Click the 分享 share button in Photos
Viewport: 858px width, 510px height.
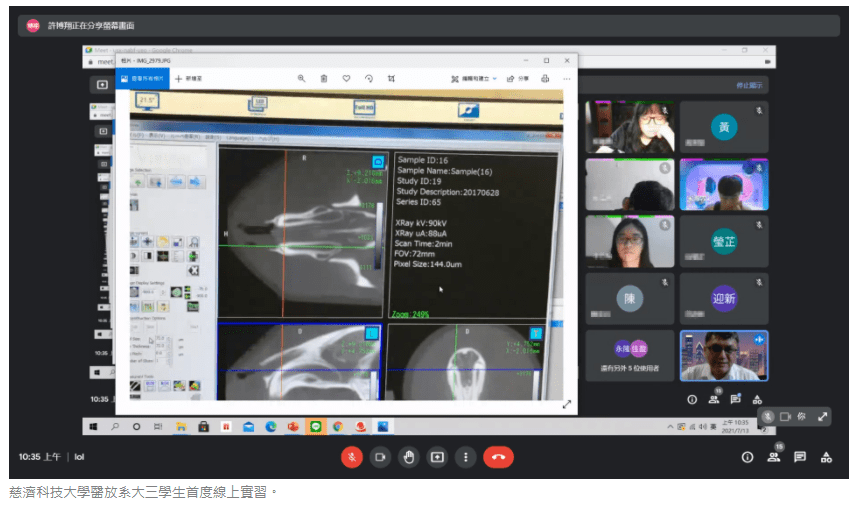517,78
